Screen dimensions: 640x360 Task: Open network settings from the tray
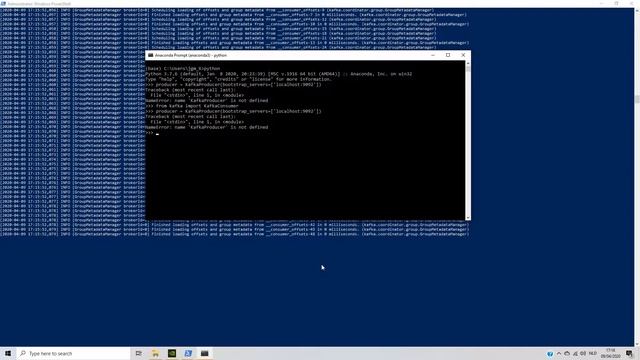[x=575, y=353]
